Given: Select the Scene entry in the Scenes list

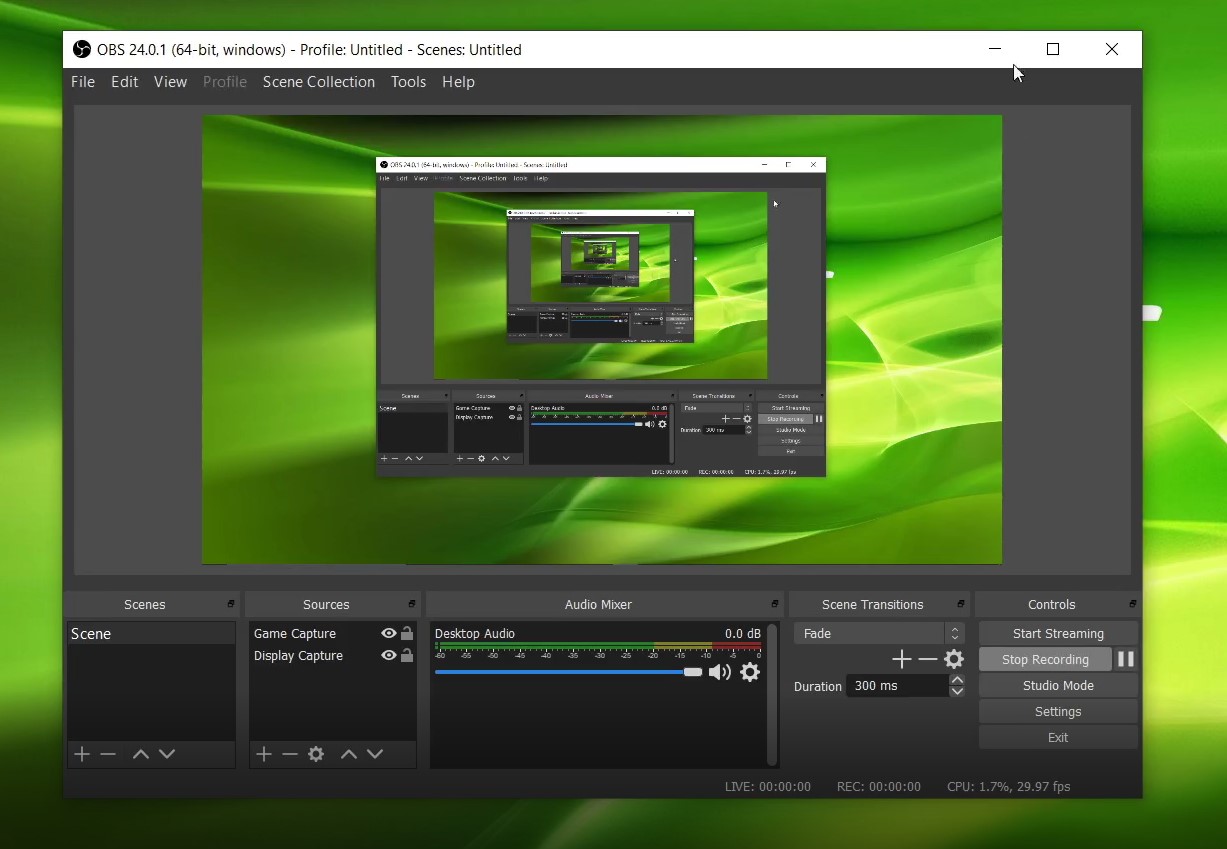Looking at the screenshot, I should pyautogui.click(x=91, y=633).
